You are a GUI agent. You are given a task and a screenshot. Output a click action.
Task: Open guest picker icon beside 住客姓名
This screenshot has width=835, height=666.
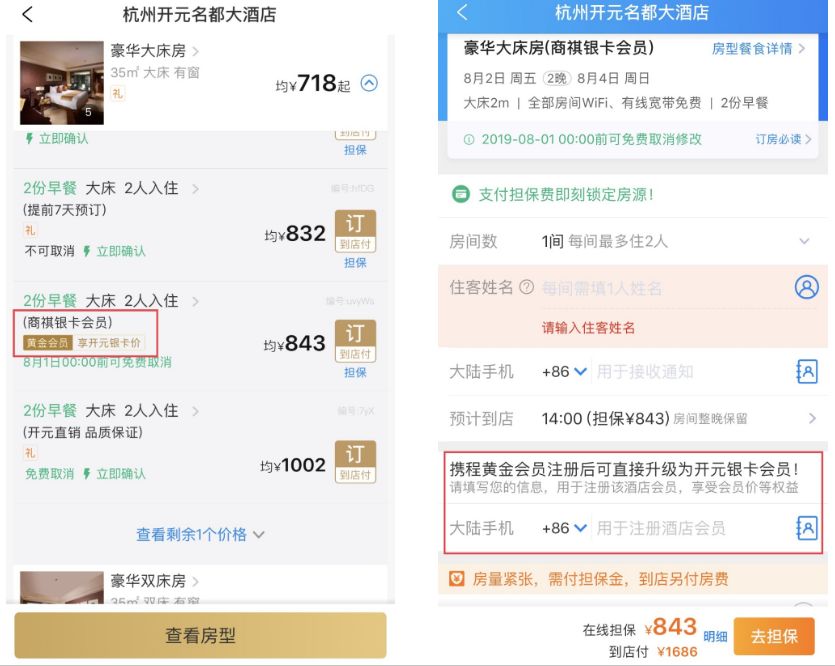pos(807,287)
